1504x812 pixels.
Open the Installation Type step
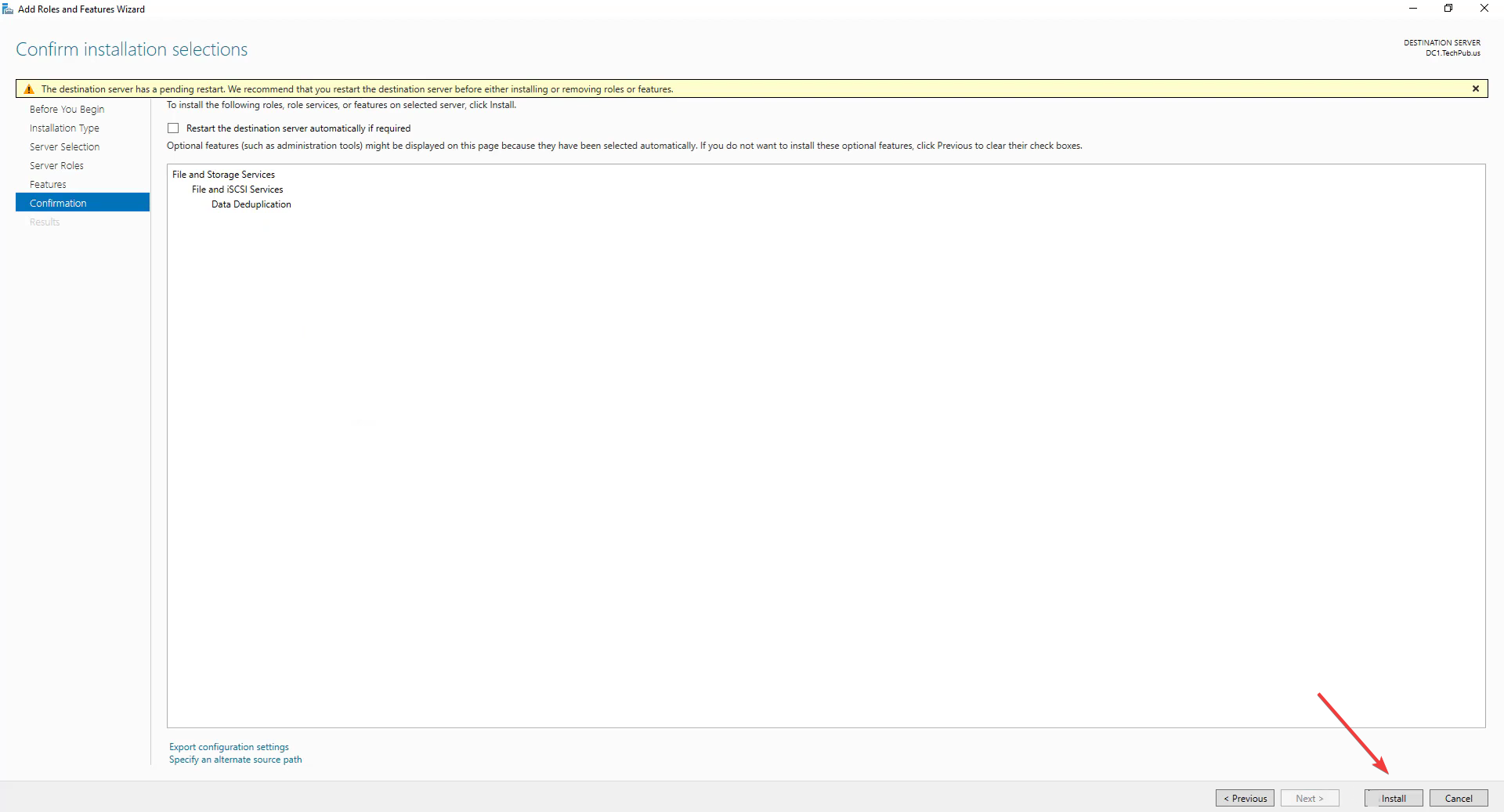tap(64, 128)
